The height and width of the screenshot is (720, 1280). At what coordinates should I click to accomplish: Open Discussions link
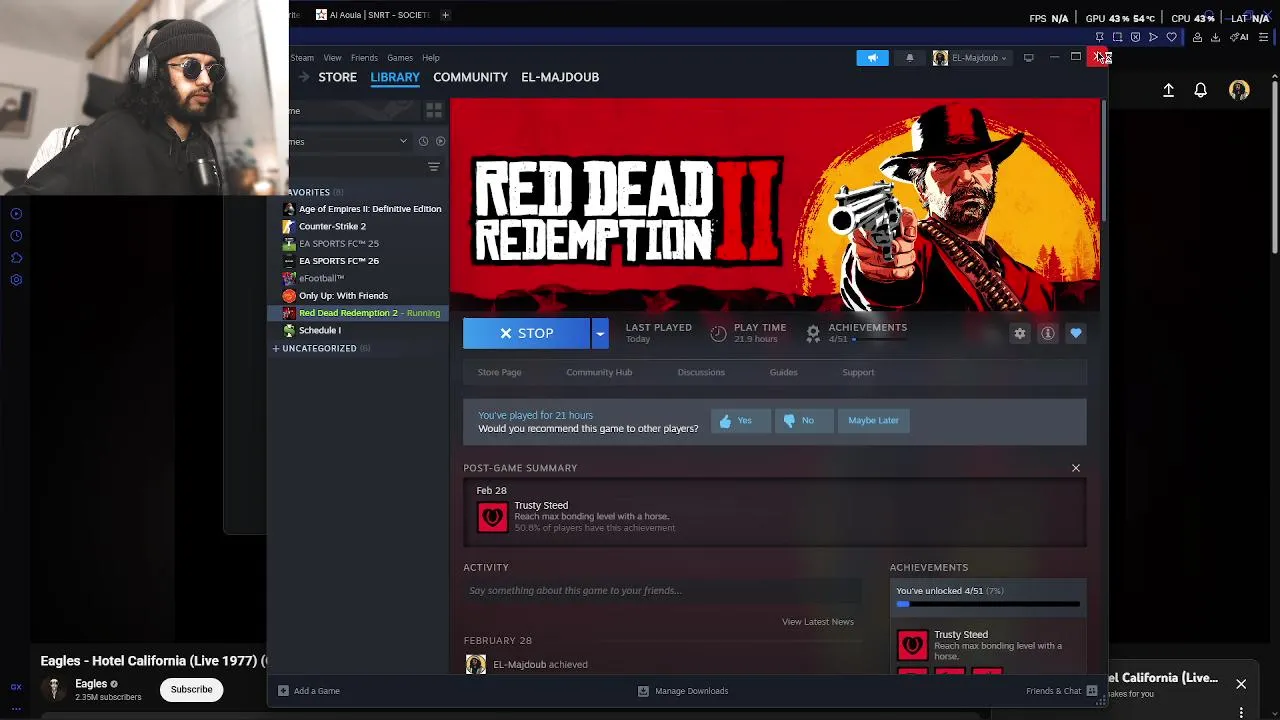(x=701, y=372)
